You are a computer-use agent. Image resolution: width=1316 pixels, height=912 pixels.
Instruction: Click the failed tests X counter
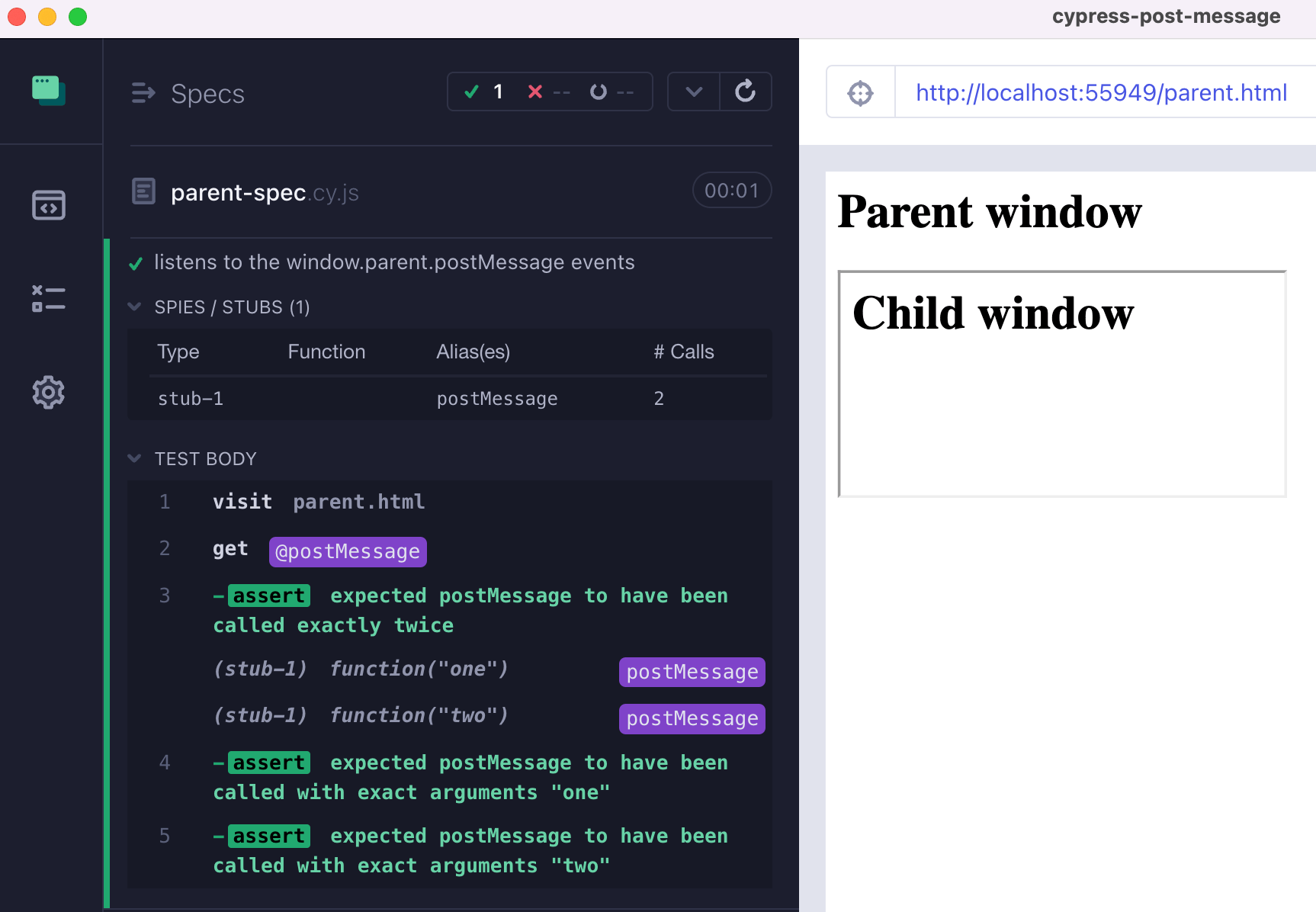tap(547, 91)
